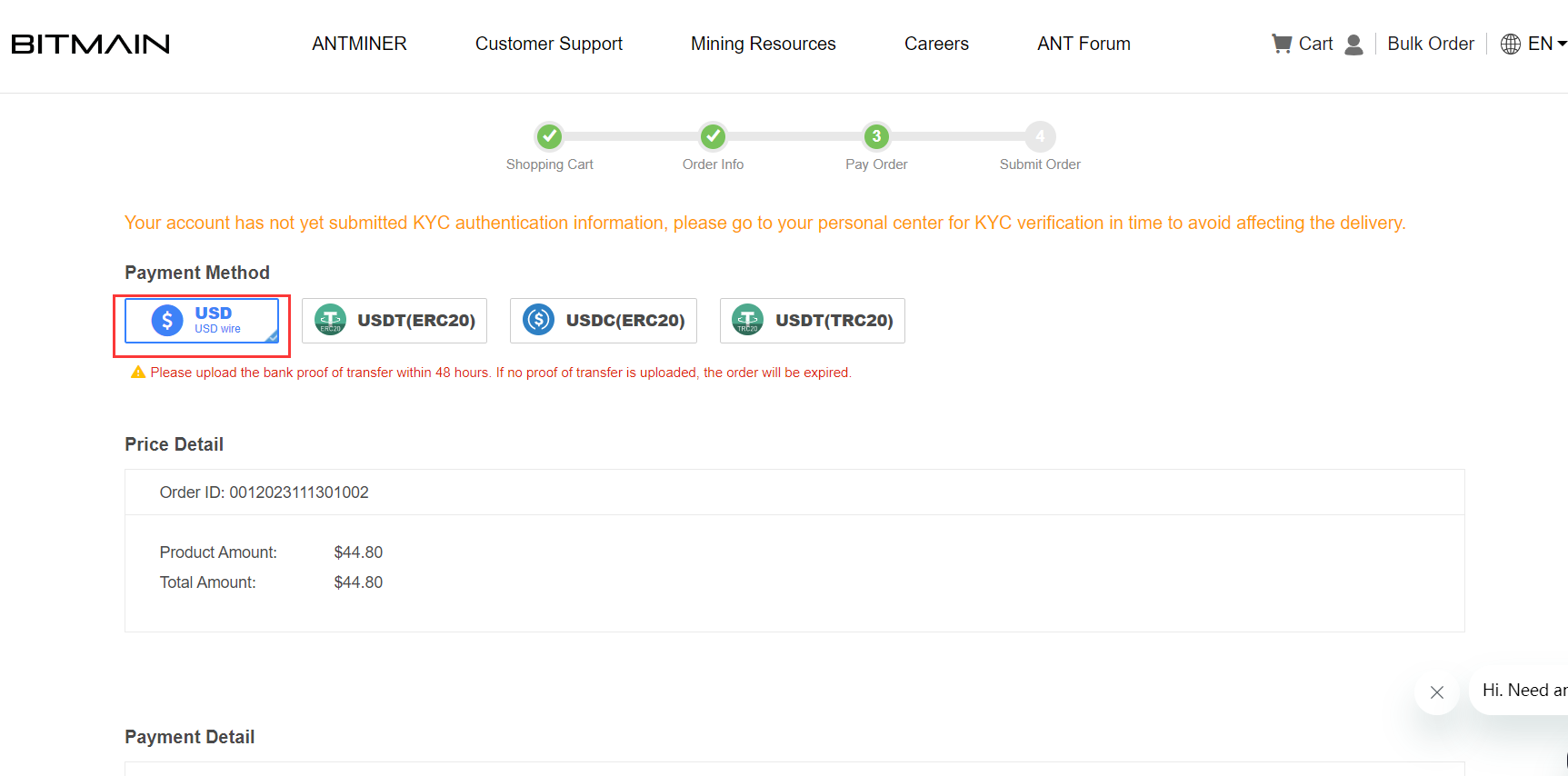1568x776 pixels.
Task: Click the orange warning triangle icon
Action: pos(138,372)
